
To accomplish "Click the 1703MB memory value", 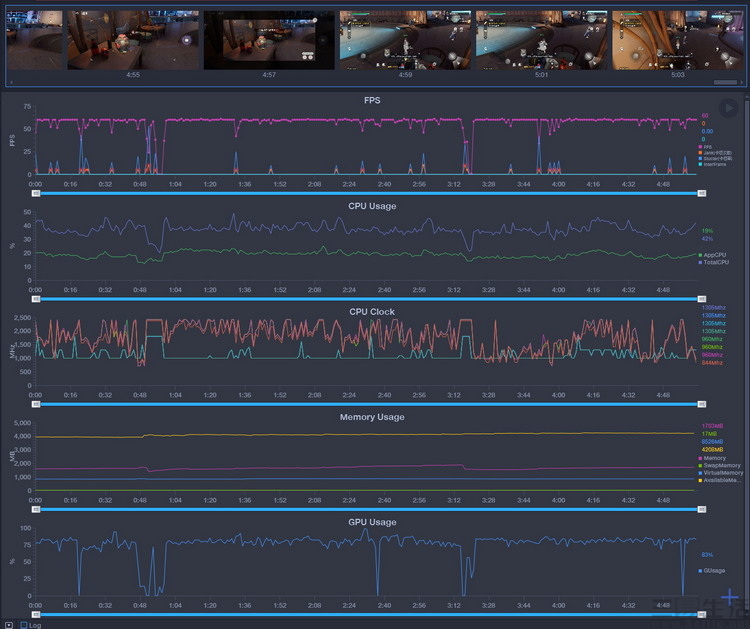I will (712, 426).
